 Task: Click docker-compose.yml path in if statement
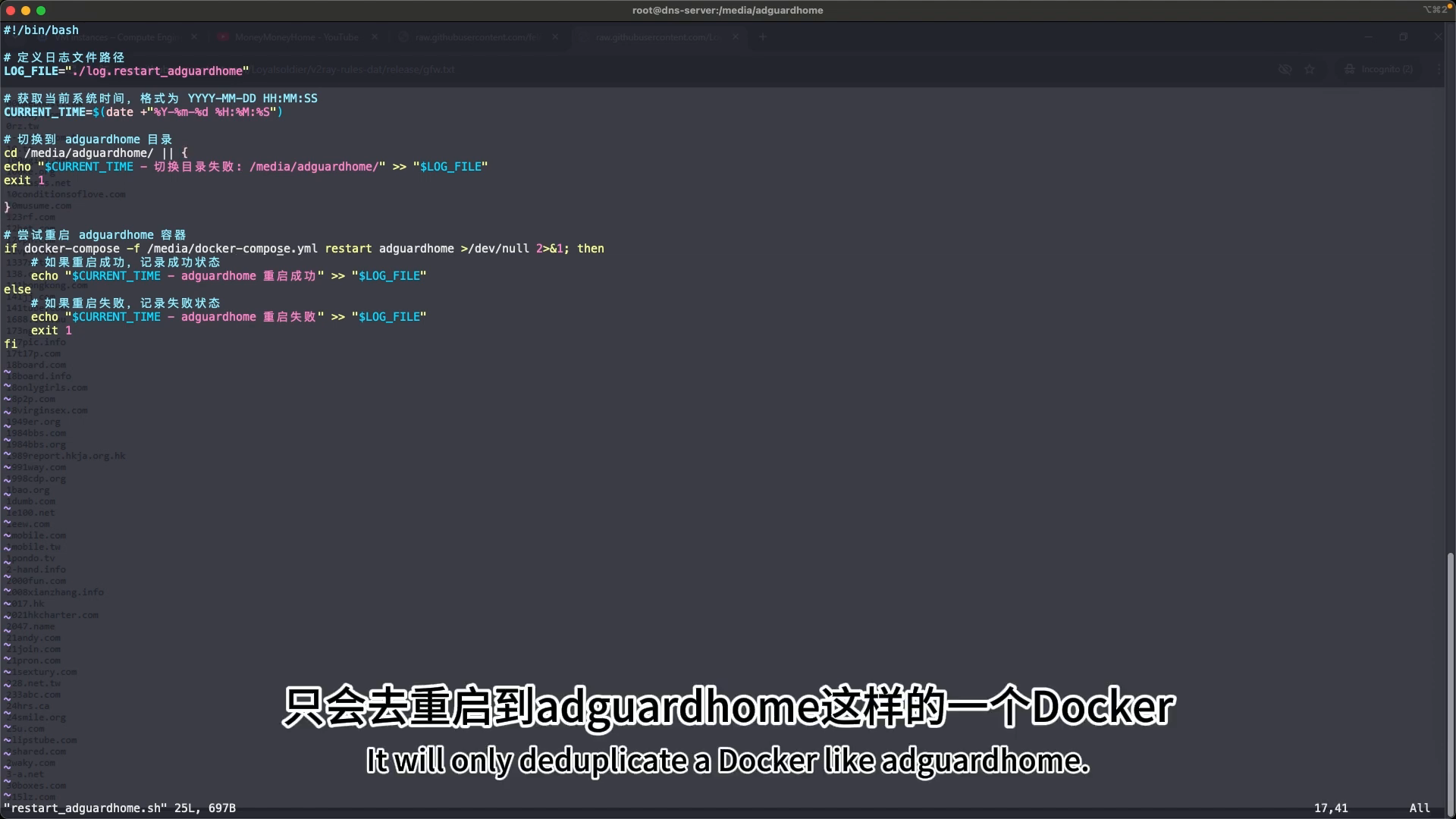tap(233, 249)
